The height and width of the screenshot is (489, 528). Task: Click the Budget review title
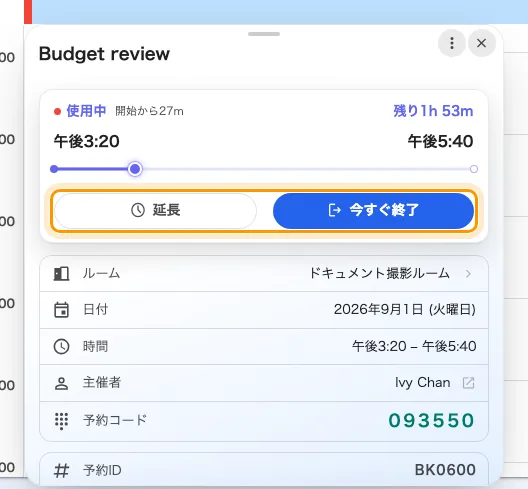point(104,54)
